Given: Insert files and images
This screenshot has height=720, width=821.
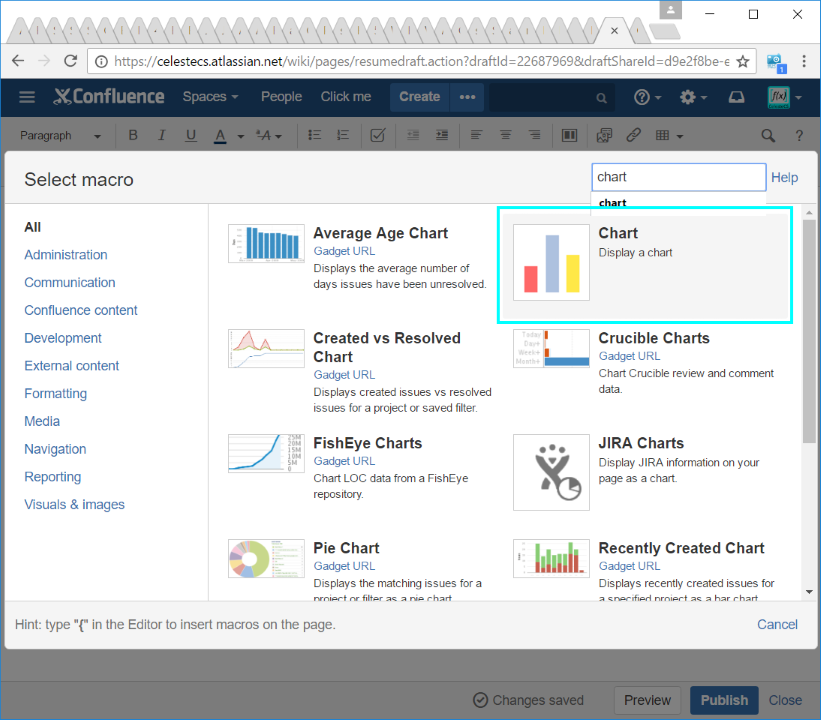Looking at the screenshot, I should 604,136.
